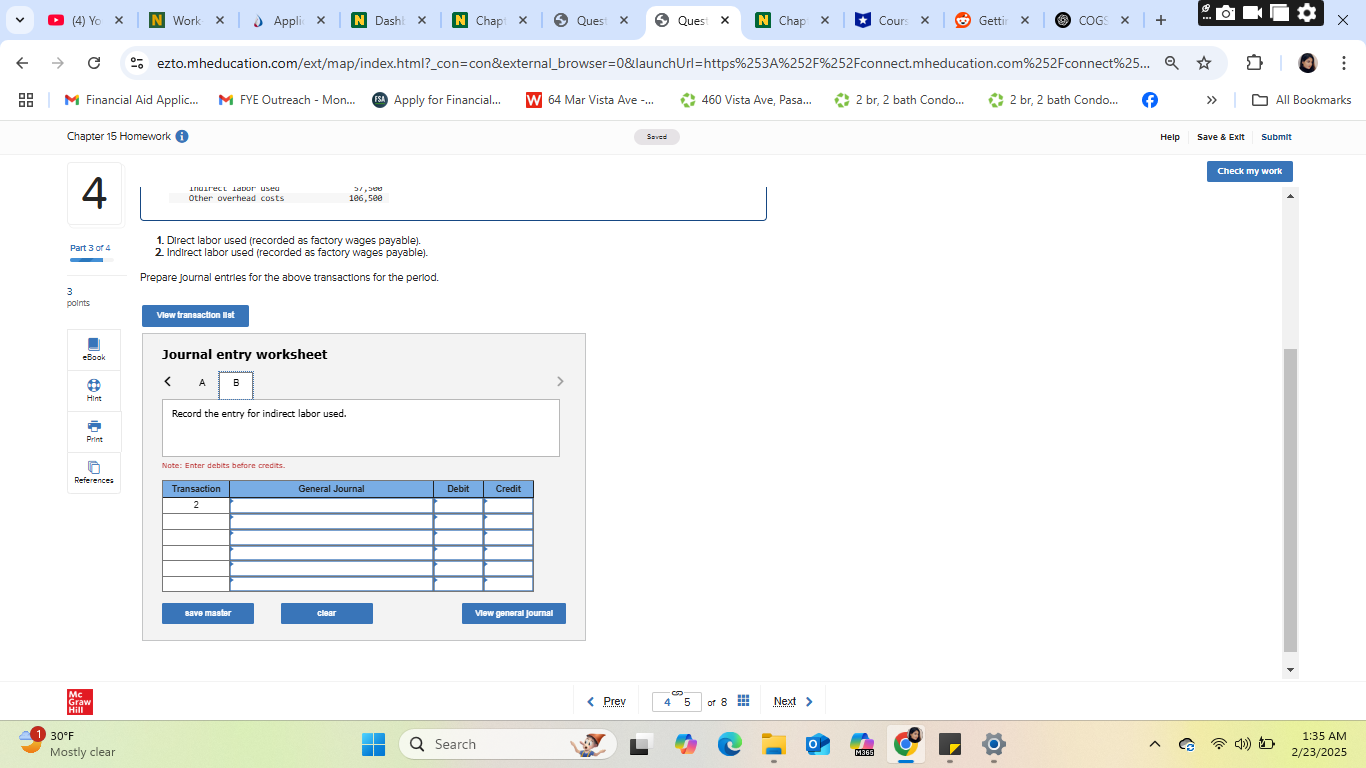1366x768 pixels.
Task: Click the info icon beside Chapter 15 Homework
Action: click(x=182, y=136)
